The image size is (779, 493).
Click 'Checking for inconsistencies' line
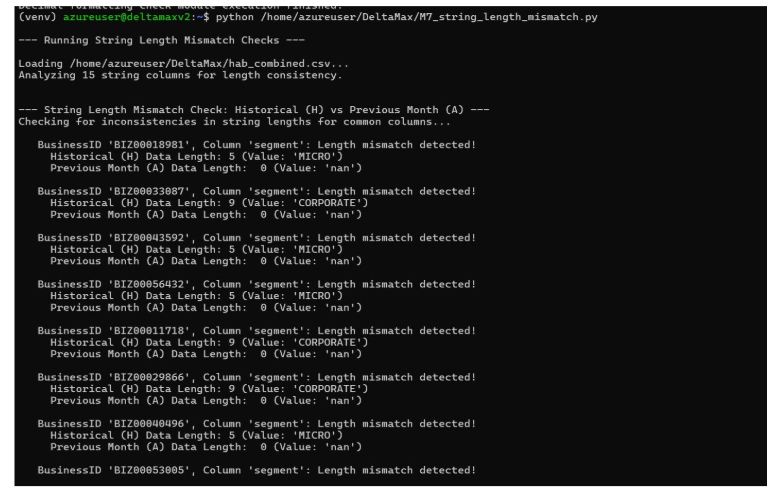pyautogui.click(x=234, y=122)
